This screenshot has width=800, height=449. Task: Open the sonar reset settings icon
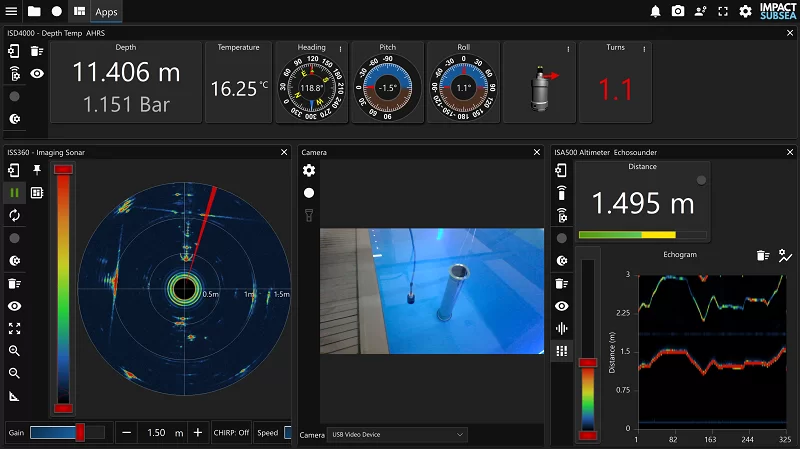click(15, 261)
